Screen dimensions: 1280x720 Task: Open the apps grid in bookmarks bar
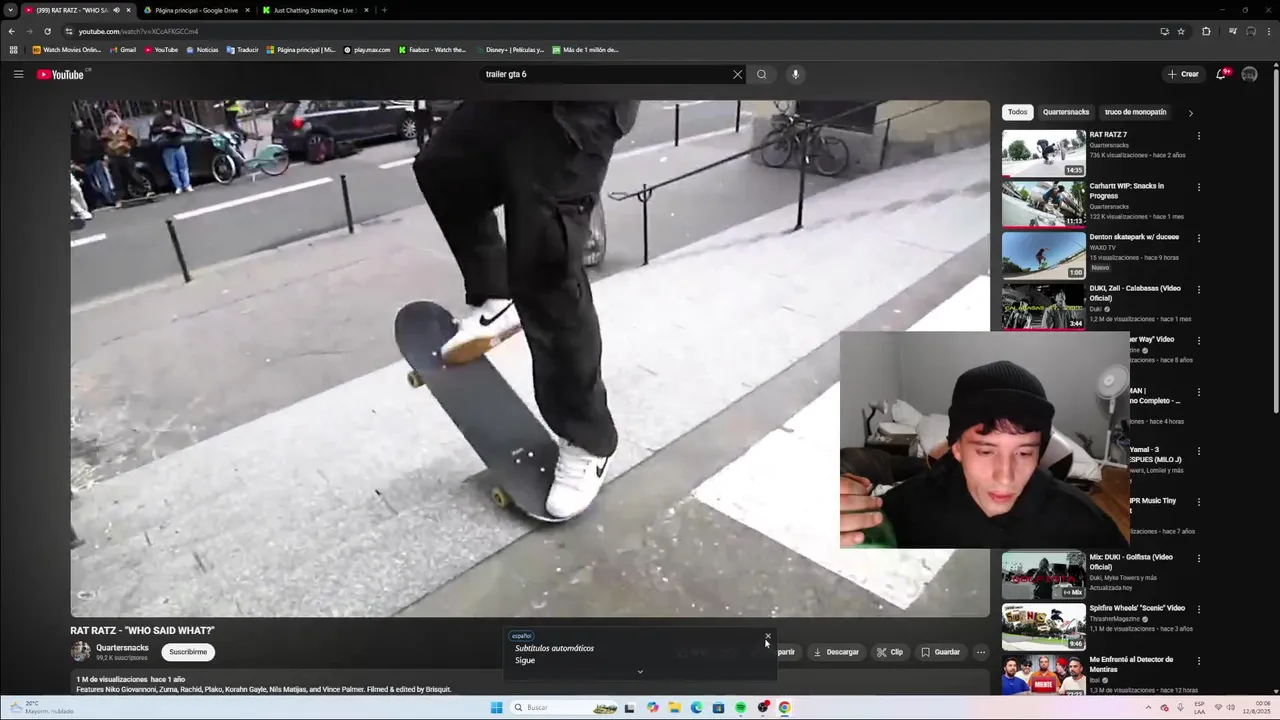tap(13, 49)
